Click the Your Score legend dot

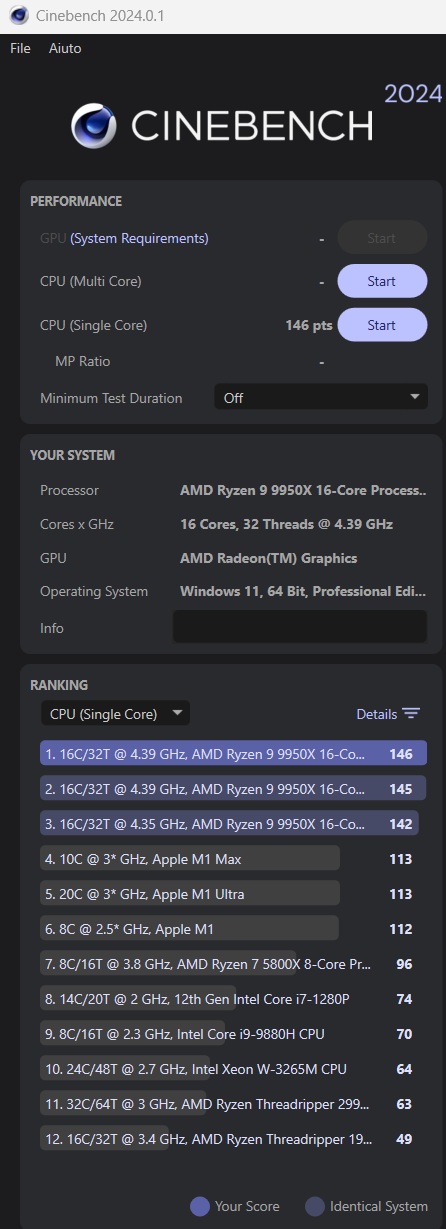(199, 1206)
